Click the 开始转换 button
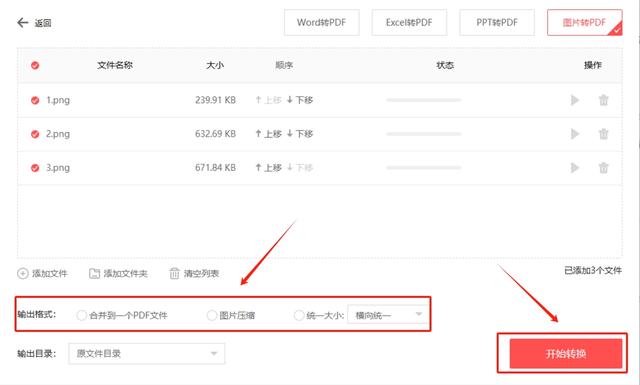 pos(566,354)
